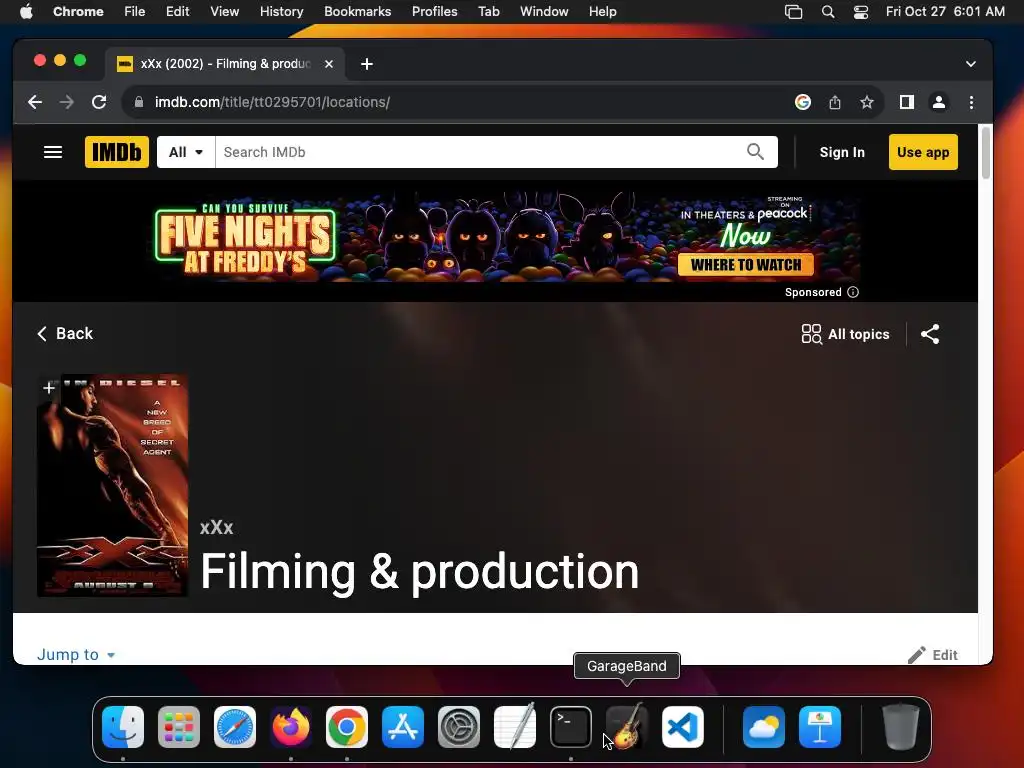
Task: Go back in Chrome history
Action: click(35, 102)
